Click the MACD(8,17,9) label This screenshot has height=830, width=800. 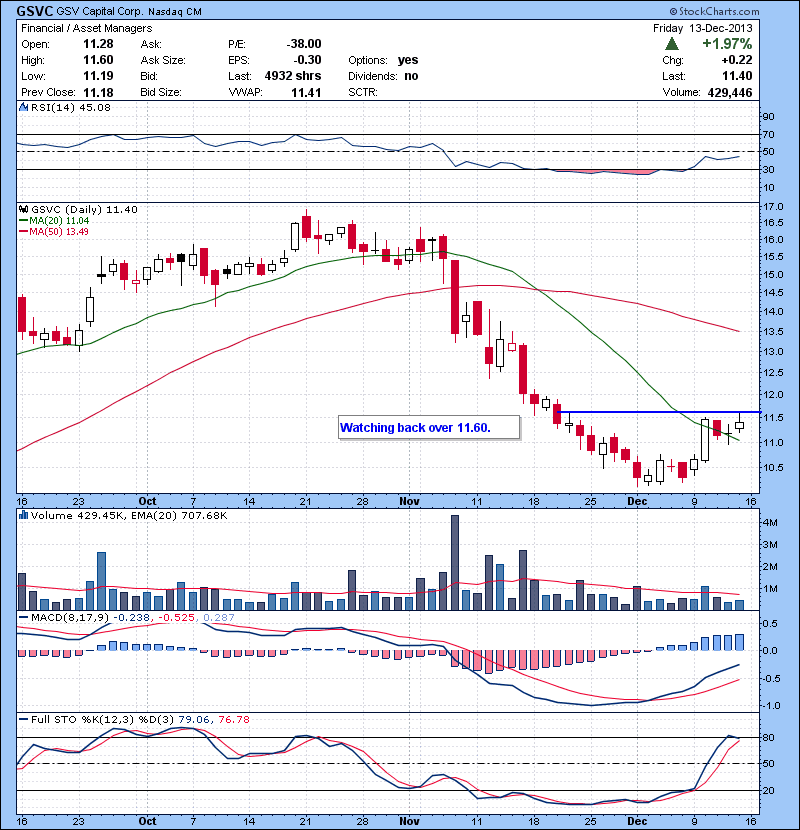click(x=70, y=617)
